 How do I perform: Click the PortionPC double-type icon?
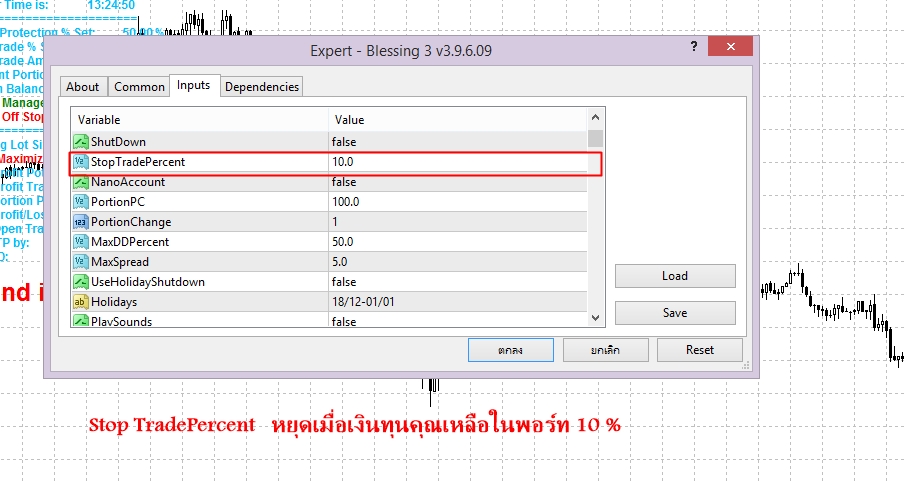81,202
